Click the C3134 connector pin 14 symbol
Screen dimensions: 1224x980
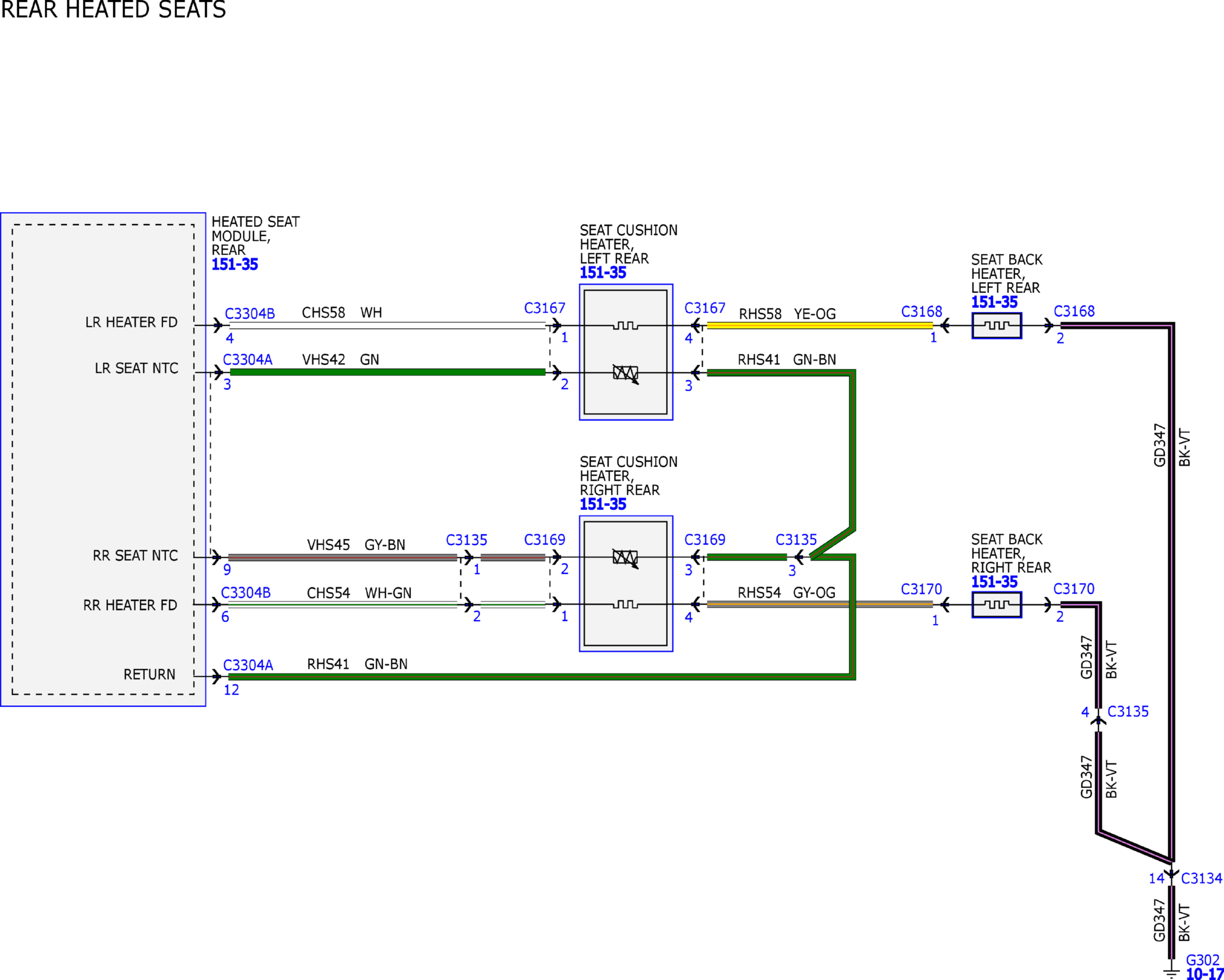[x=1172, y=874]
